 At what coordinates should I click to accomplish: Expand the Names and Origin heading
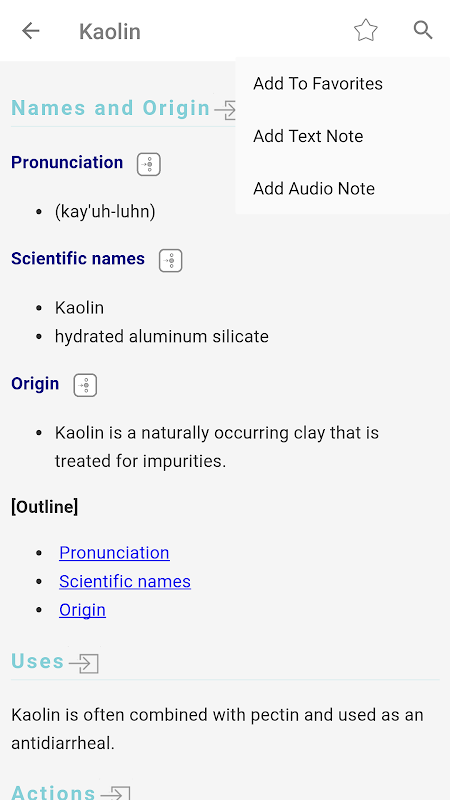pyautogui.click(x=111, y=108)
